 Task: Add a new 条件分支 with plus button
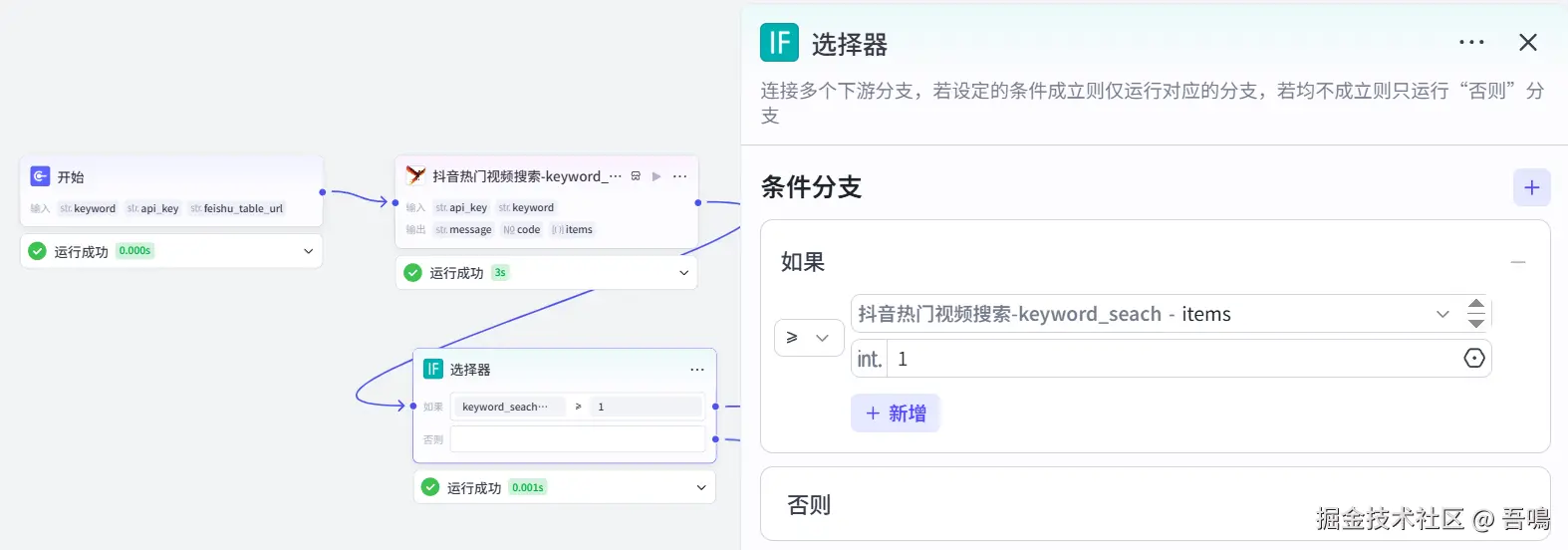point(1532,187)
